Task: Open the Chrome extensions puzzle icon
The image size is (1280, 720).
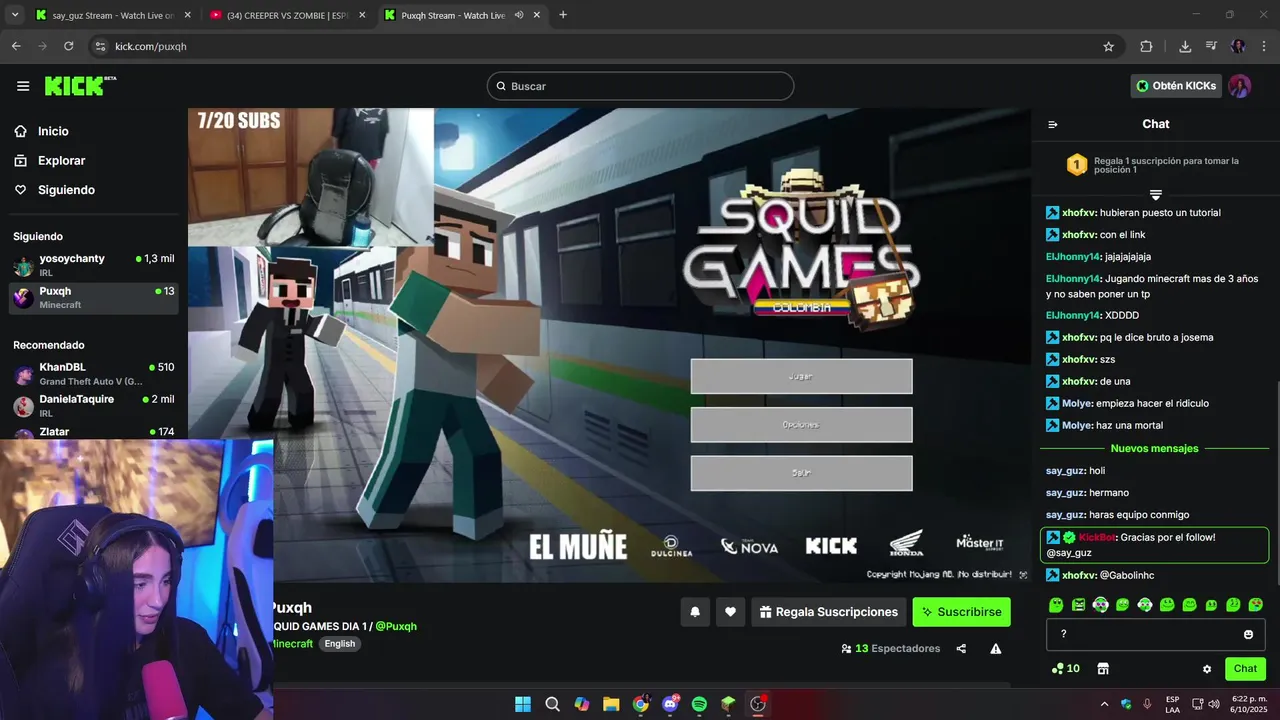Action: (1146, 46)
